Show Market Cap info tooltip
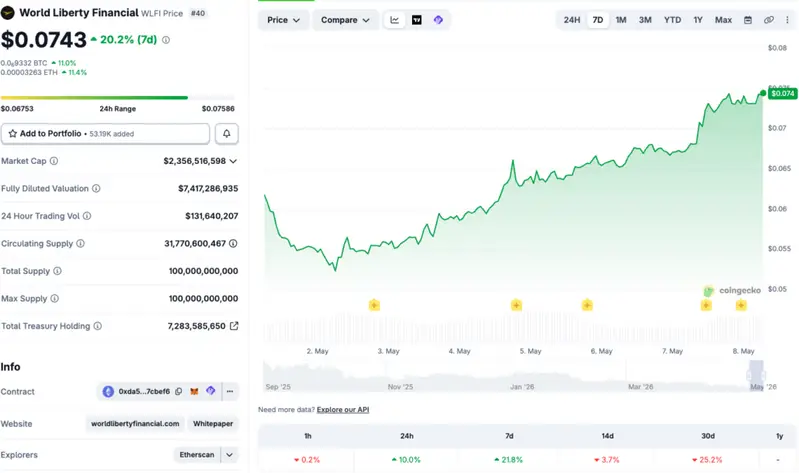The image size is (799, 473). [x=54, y=161]
